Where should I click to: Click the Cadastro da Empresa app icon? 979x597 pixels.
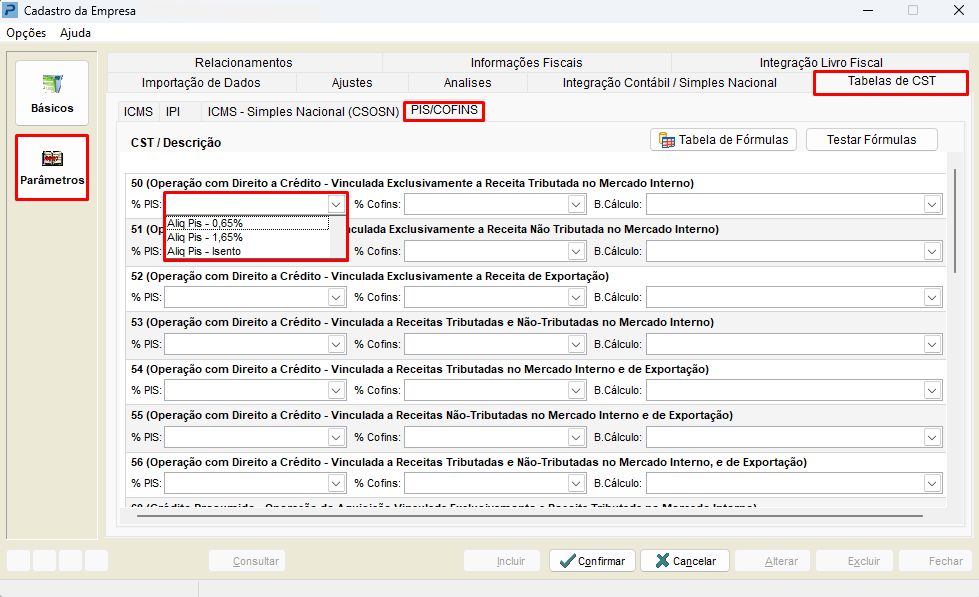10,10
